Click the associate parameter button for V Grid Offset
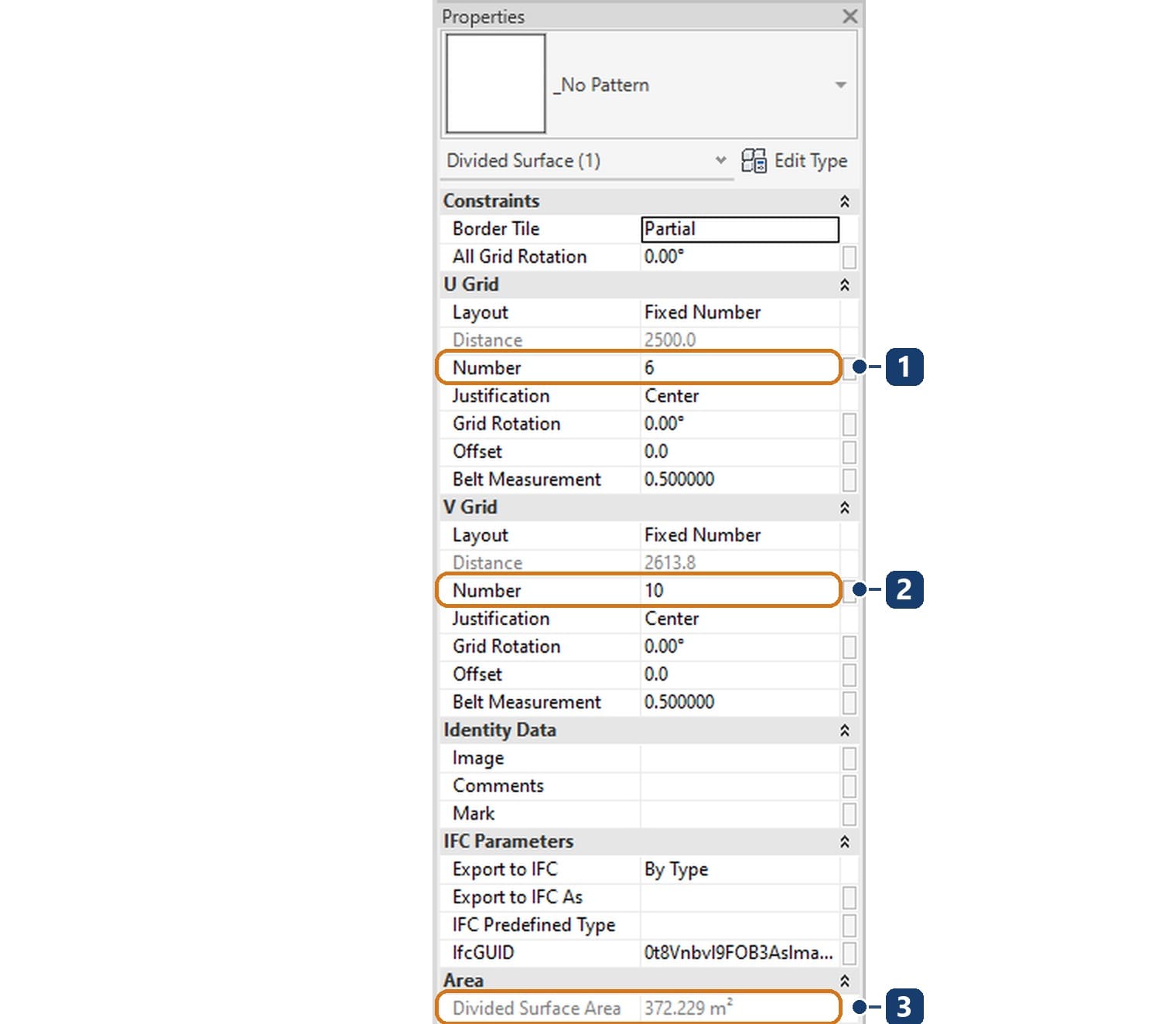 click(850, 674)
